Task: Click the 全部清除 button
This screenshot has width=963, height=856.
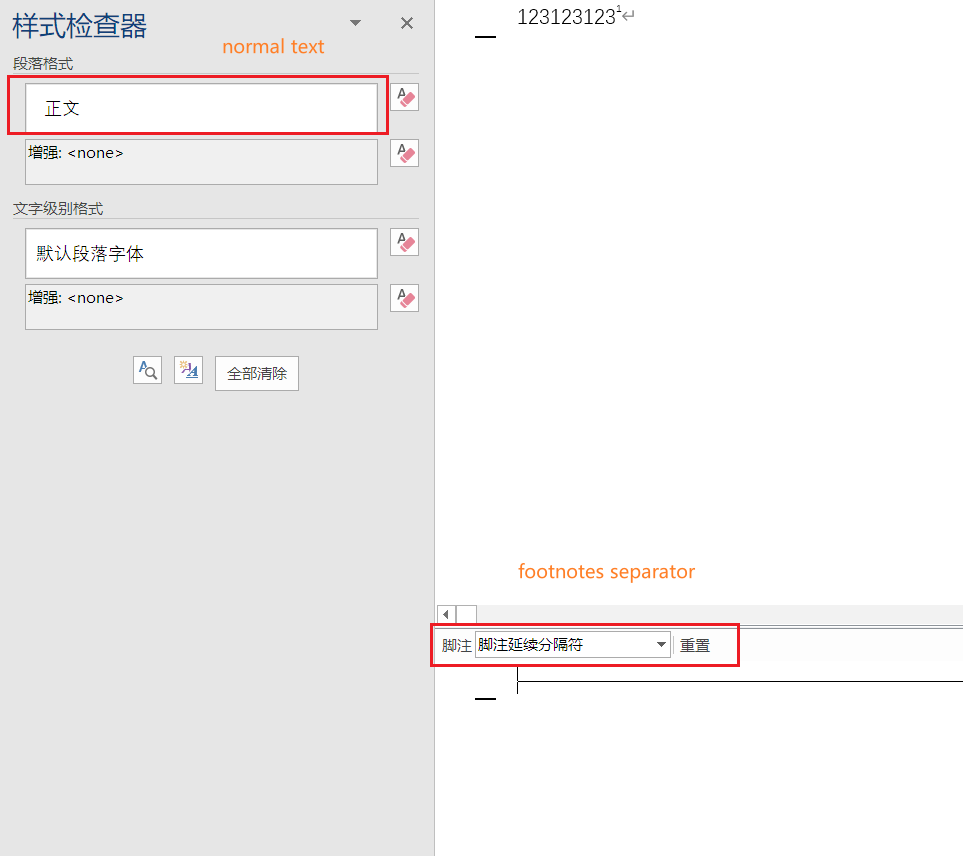Action: click(x=257, y=373)
